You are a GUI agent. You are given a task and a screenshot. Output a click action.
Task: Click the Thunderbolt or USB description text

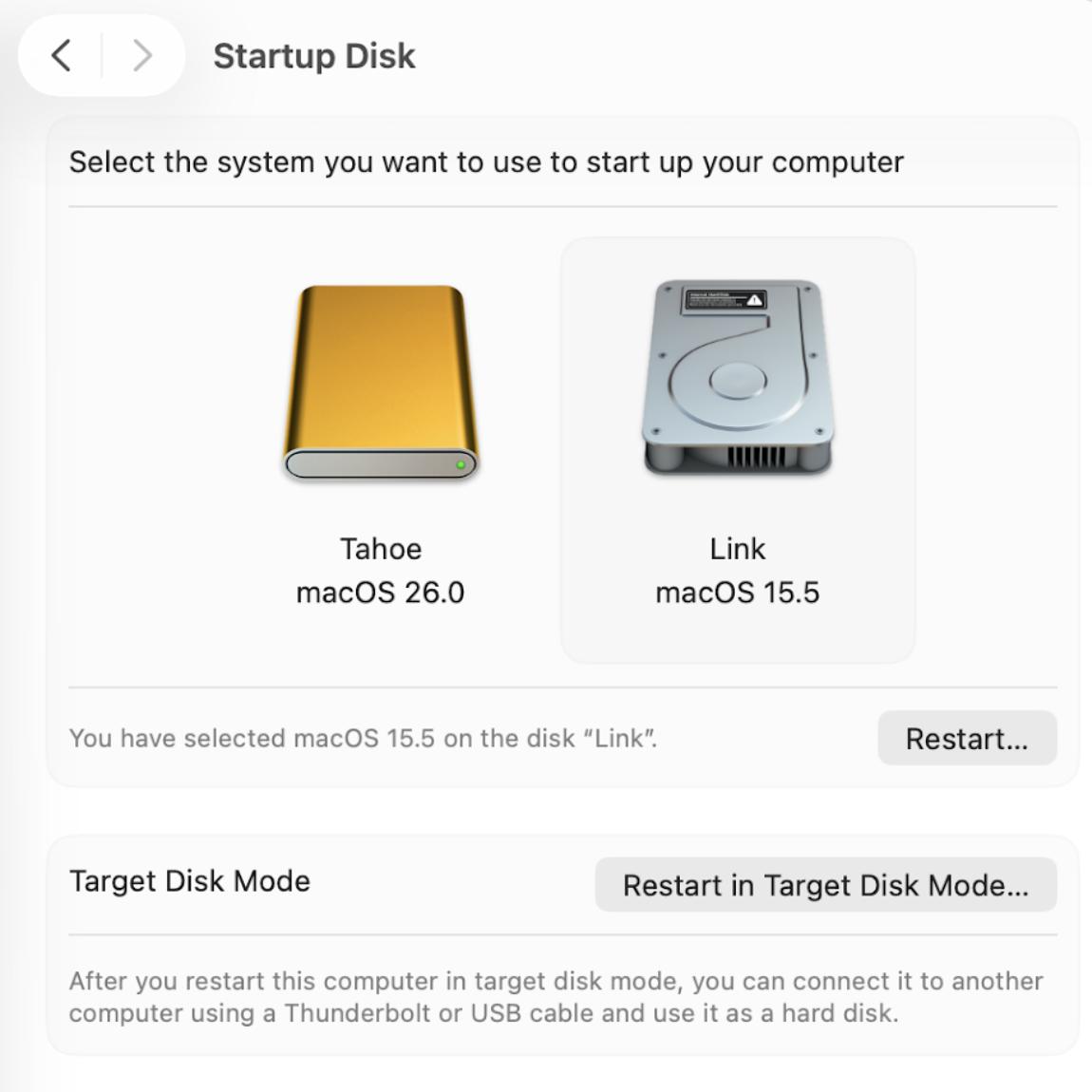555,997
